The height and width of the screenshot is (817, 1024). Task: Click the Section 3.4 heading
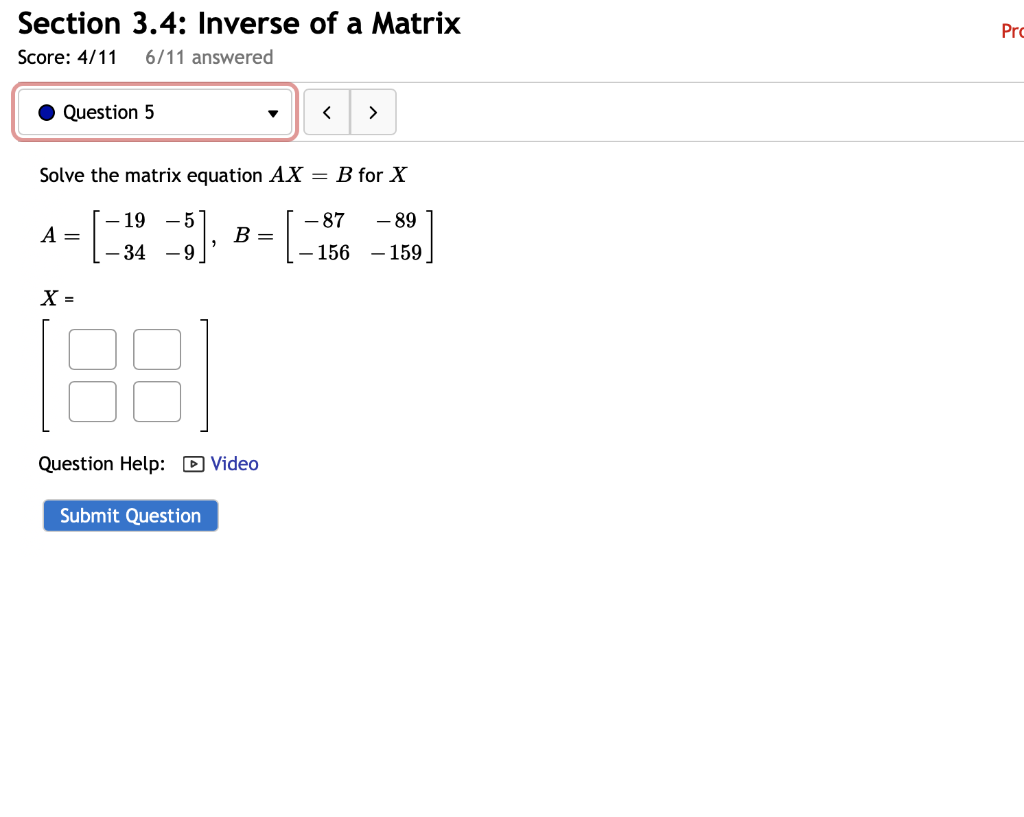point(239,23)
